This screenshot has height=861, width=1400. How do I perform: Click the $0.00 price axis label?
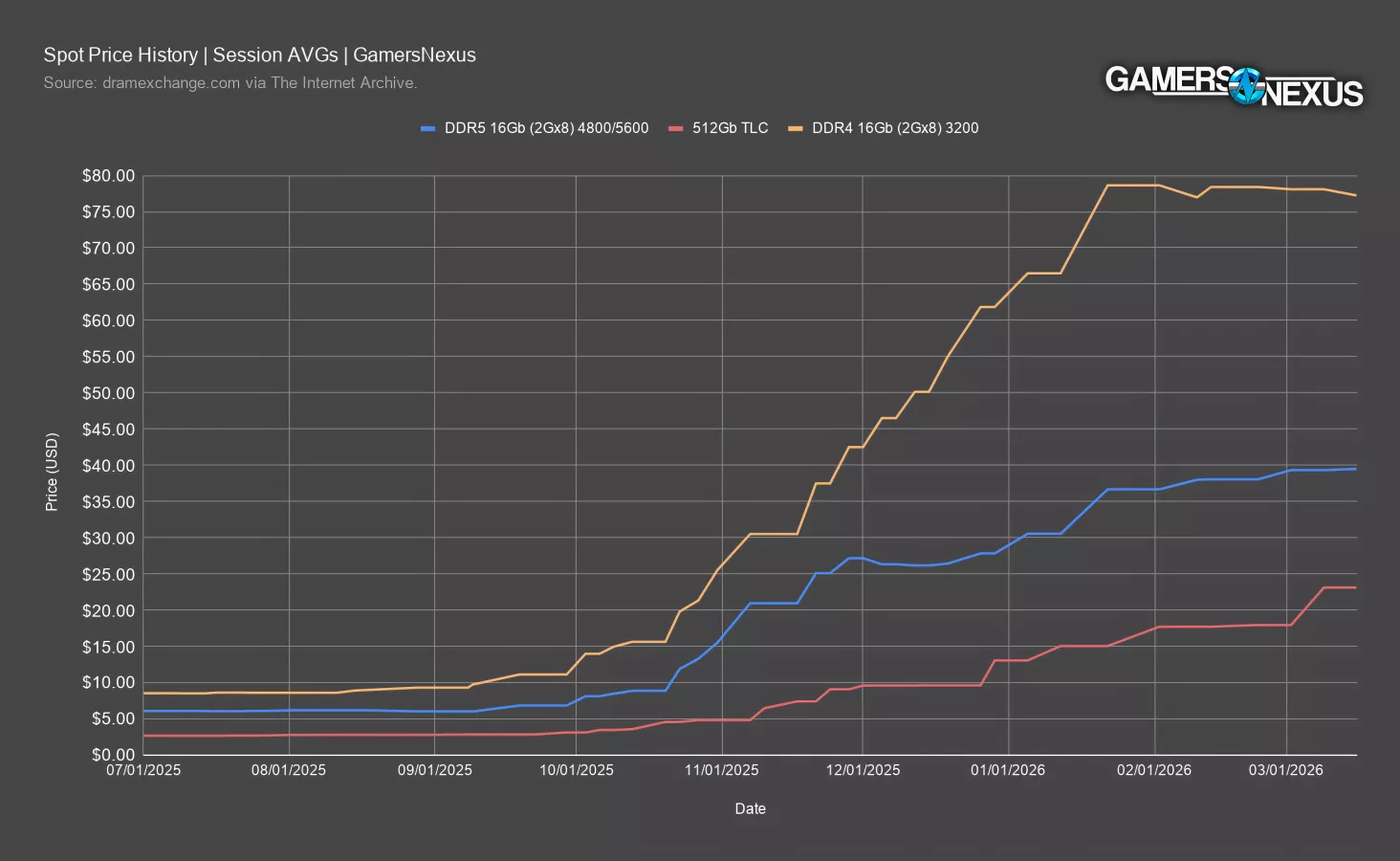(x=112, y=755)
